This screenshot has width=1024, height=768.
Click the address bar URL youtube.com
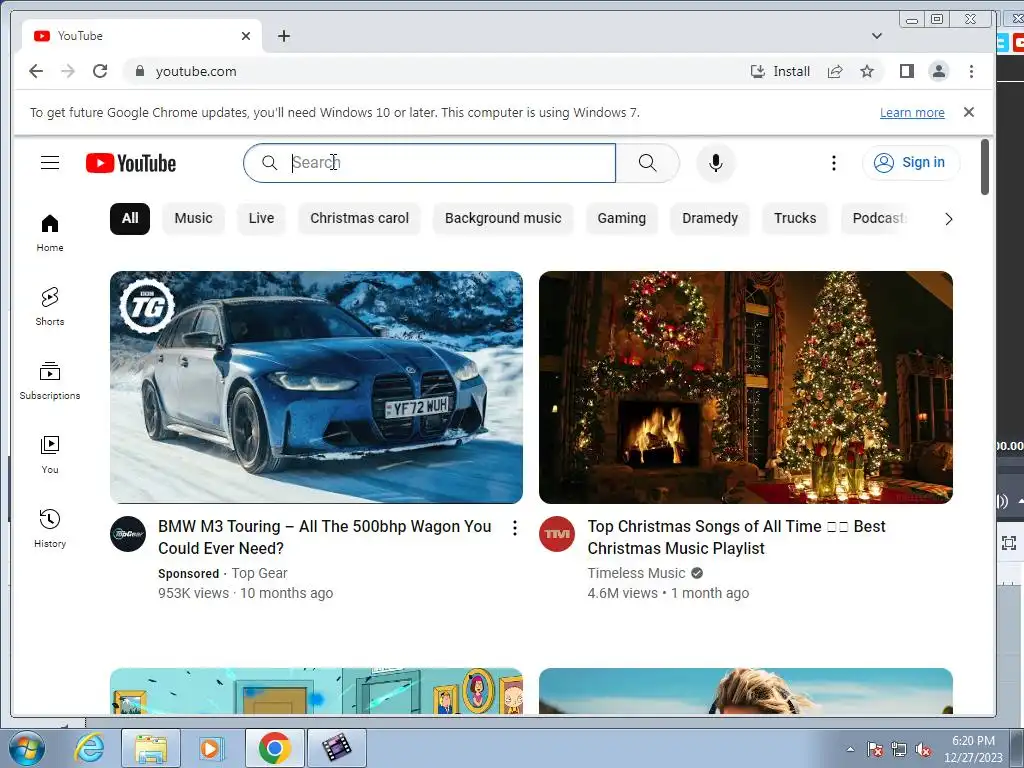pyautogui.click(x=196, y=71)
